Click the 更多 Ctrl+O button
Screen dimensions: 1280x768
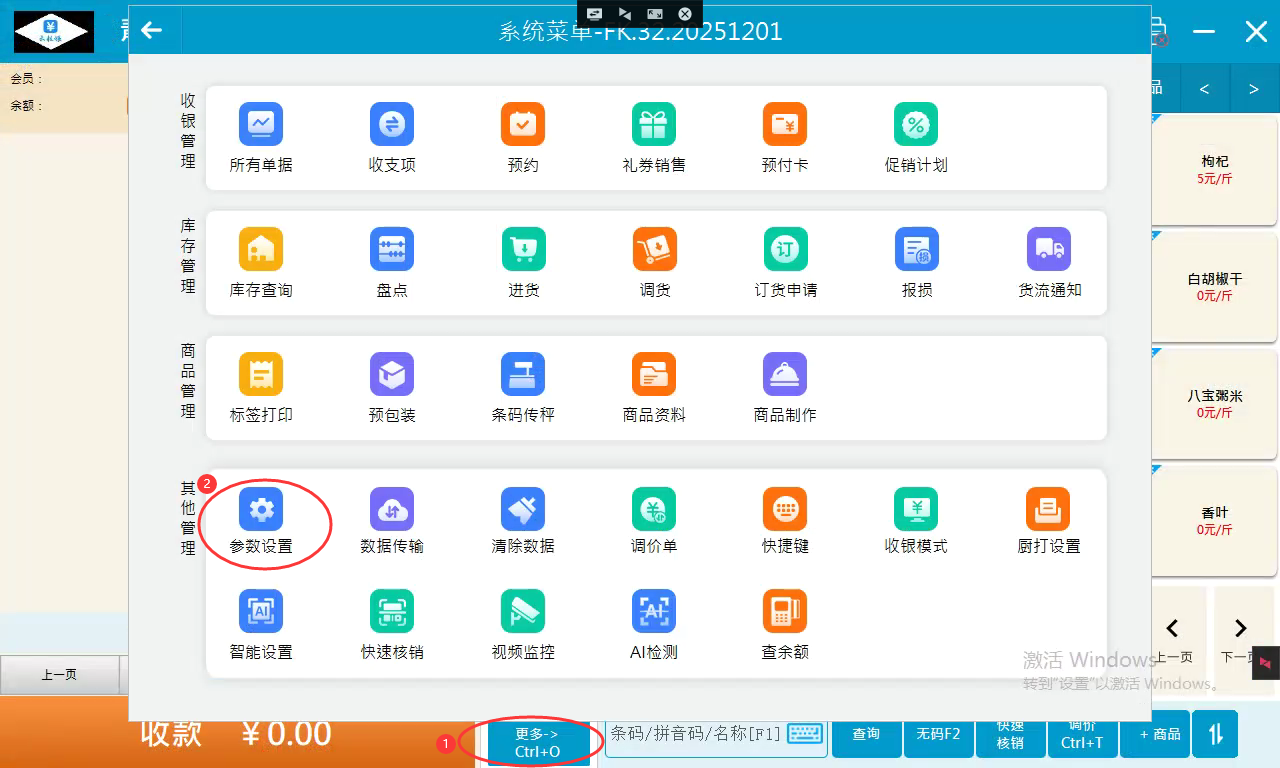(538, 743)
